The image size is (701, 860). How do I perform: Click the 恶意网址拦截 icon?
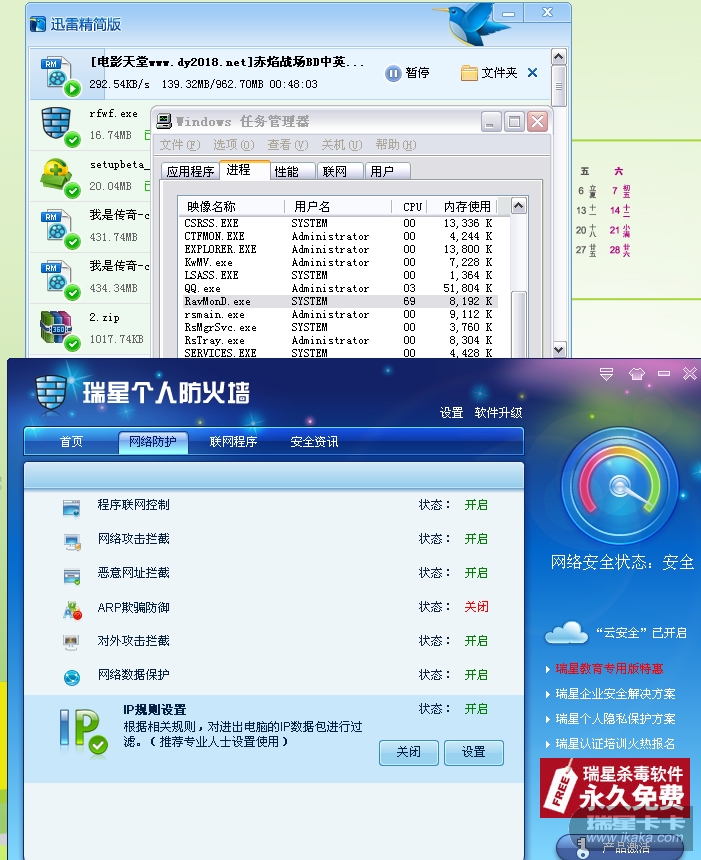pyautogui.click(x=72, y=575)
